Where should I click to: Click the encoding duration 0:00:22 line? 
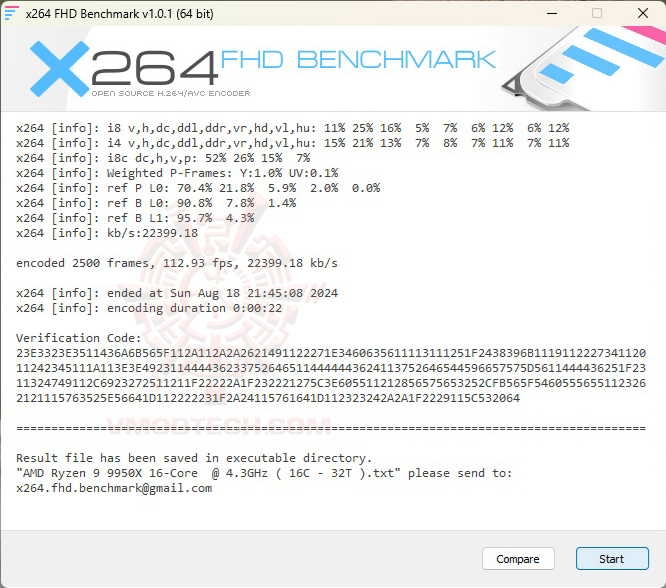point(149,308)
